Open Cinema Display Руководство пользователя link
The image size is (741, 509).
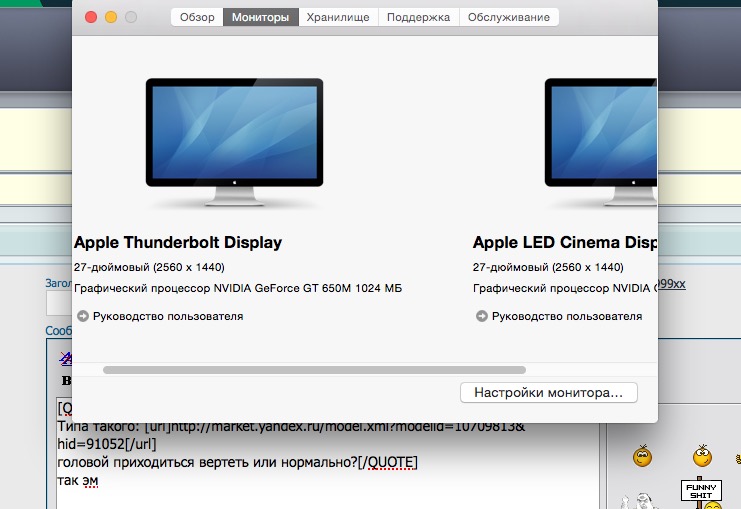566,316
